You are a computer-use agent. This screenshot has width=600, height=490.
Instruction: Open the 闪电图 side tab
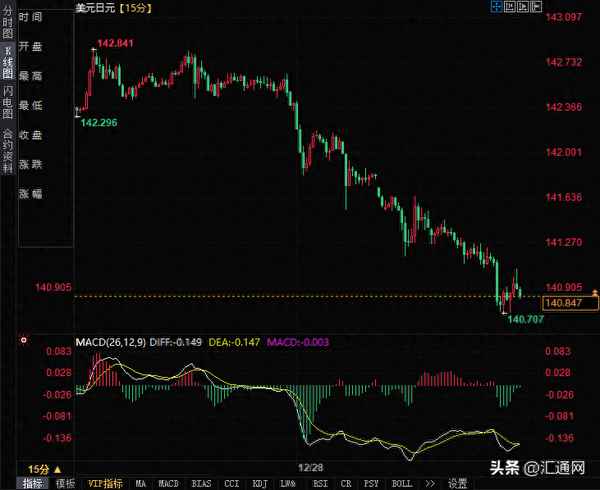(x=9, y=100)
